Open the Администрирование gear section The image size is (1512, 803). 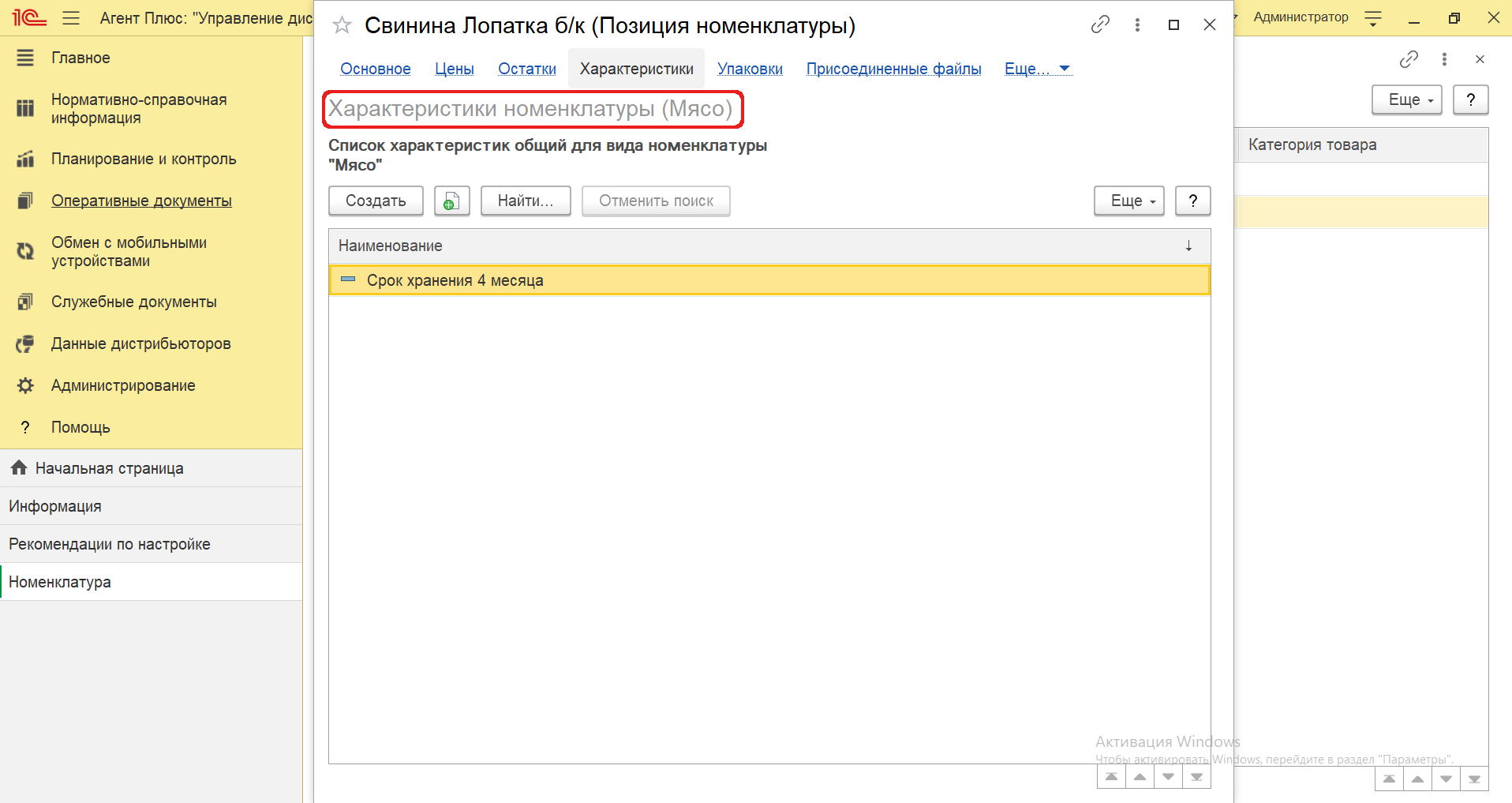point(123,385)
